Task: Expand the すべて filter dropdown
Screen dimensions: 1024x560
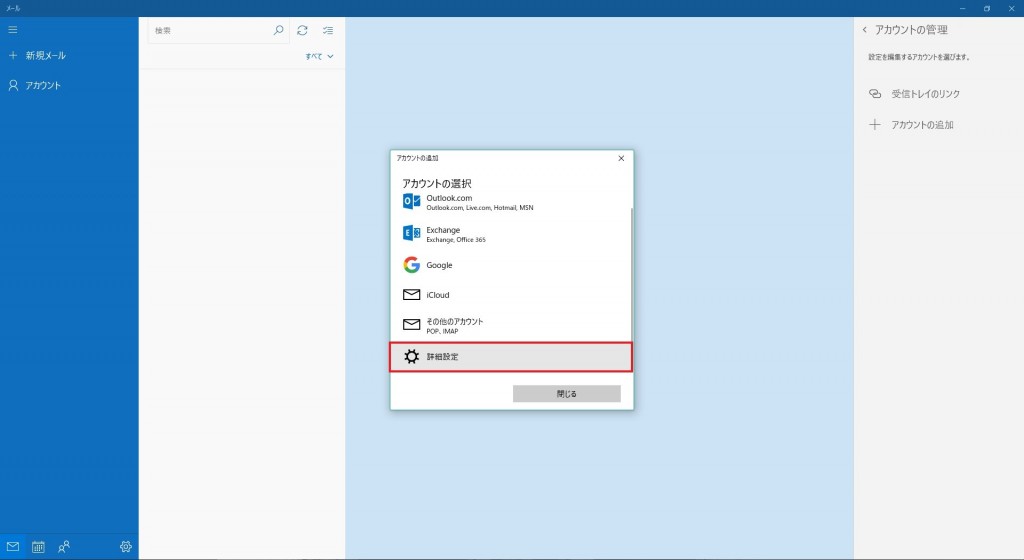Action: pyautogui.click(x=319, y=57)
